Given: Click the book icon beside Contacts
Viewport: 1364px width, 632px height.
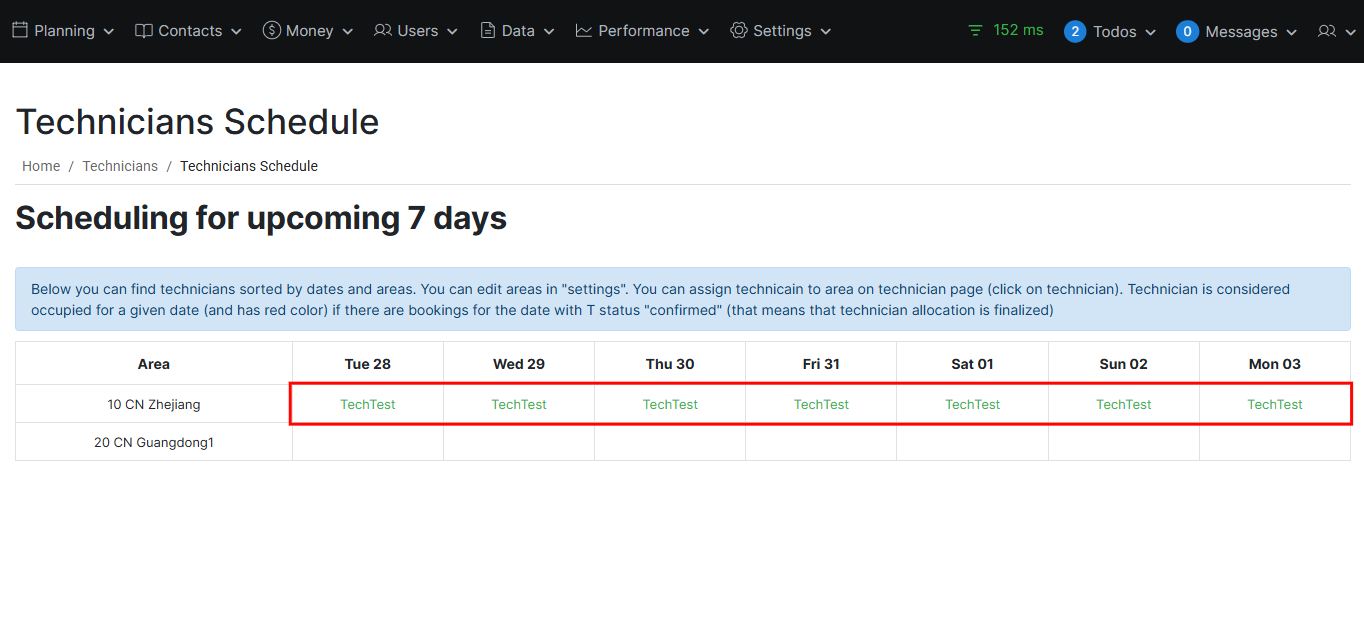Looking at the screenshot, I should tap(144, 31).
